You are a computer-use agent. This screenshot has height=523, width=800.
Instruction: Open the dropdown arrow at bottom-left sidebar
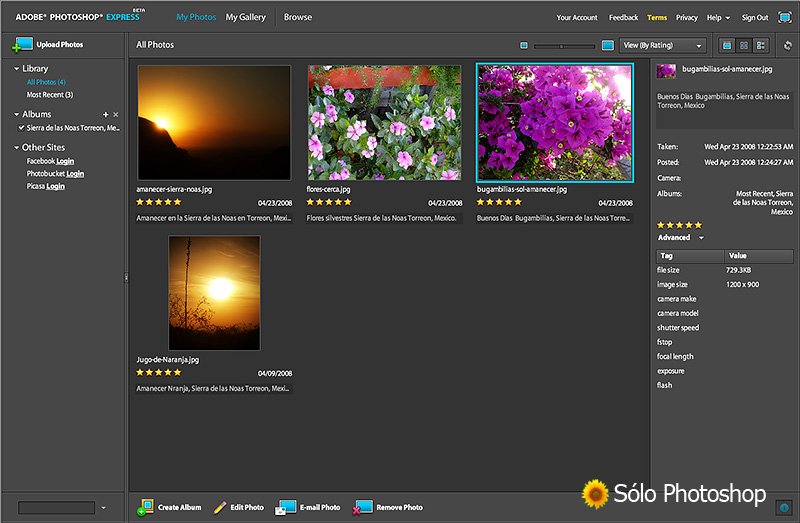[104, 508]
